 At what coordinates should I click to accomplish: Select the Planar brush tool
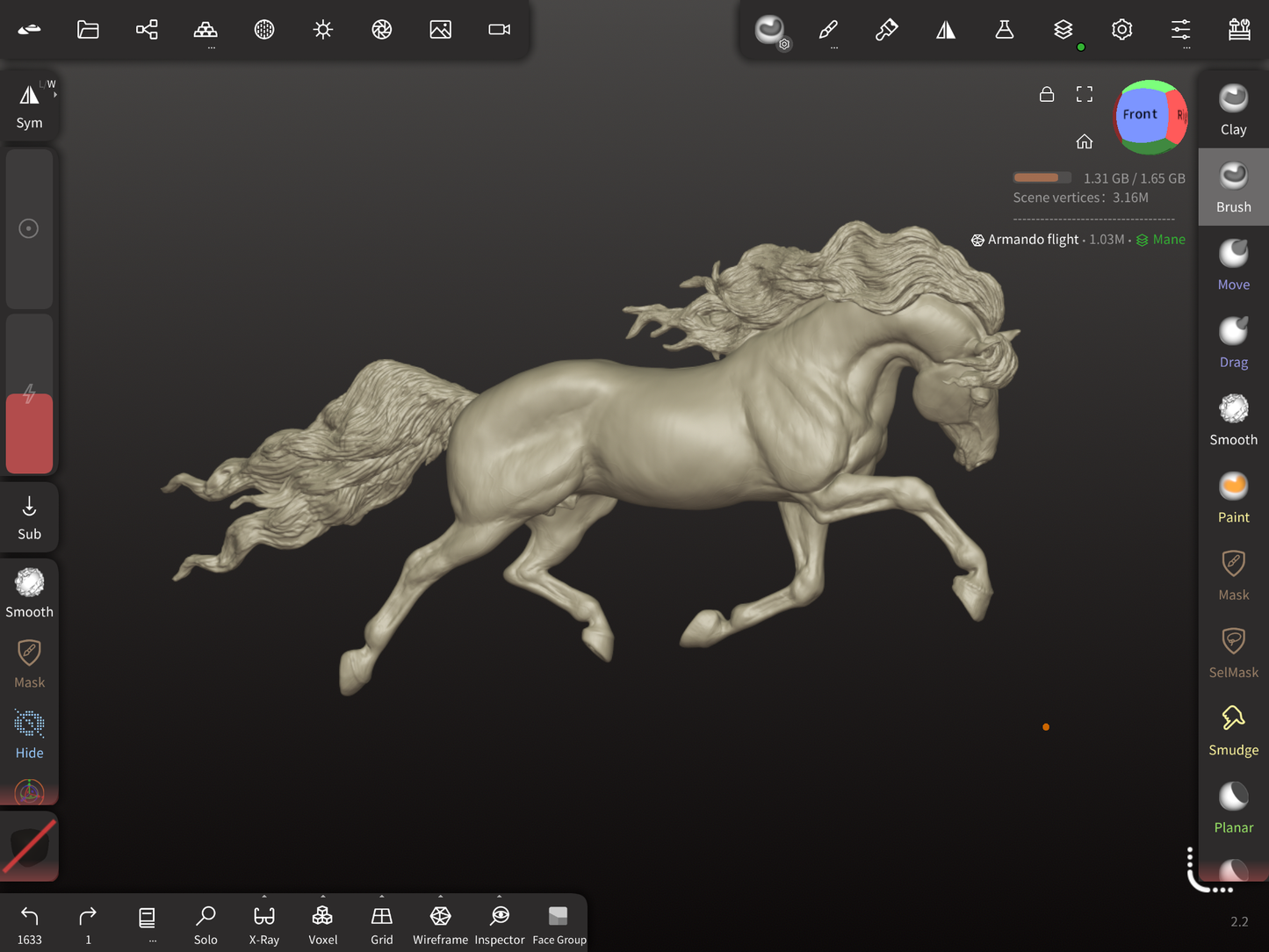coord(1233,807)
